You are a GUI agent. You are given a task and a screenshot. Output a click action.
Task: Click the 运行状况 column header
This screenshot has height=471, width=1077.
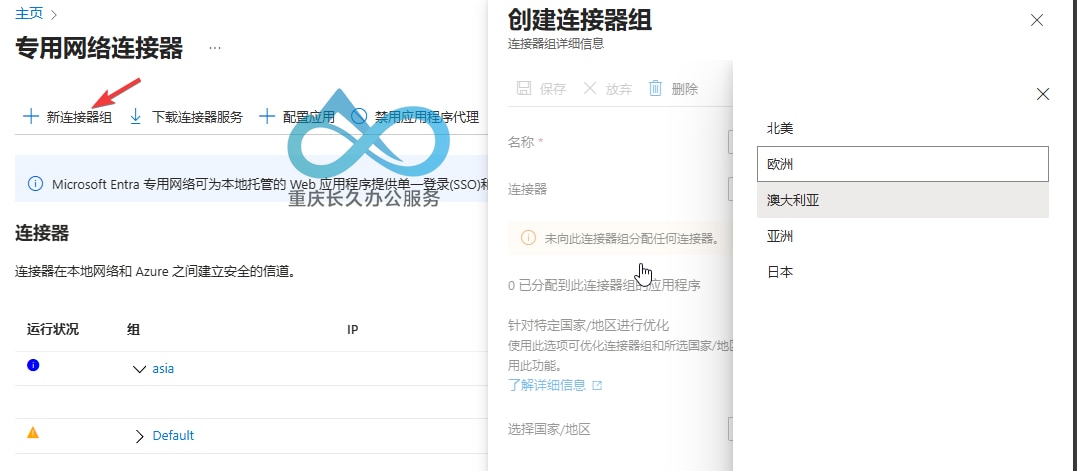pyautogui.click(x=53, y=330)
